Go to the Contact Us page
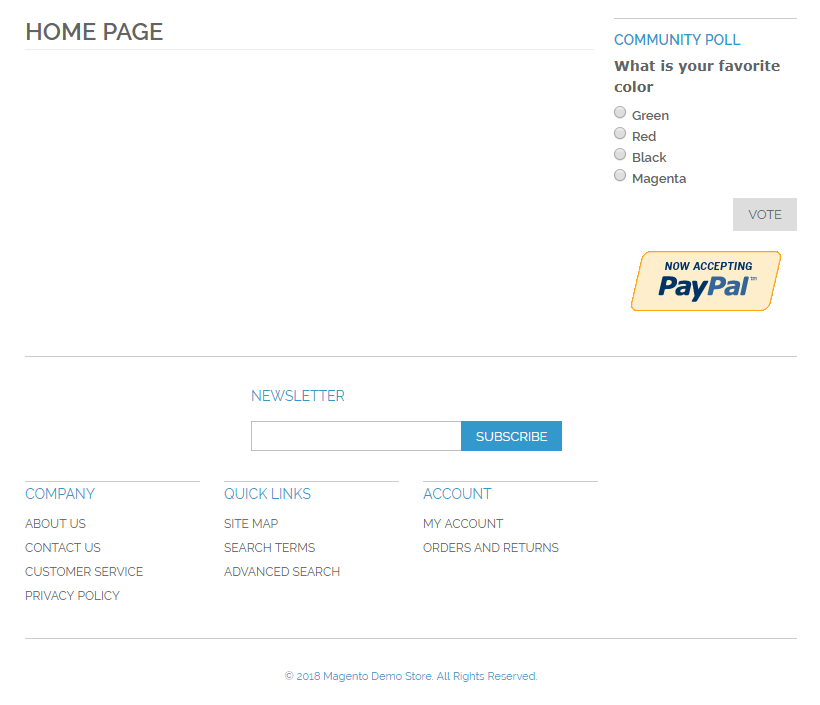Image resolution: width=820 pixels, height=705 pixels. pyautogui.click(x=62, y=548)
